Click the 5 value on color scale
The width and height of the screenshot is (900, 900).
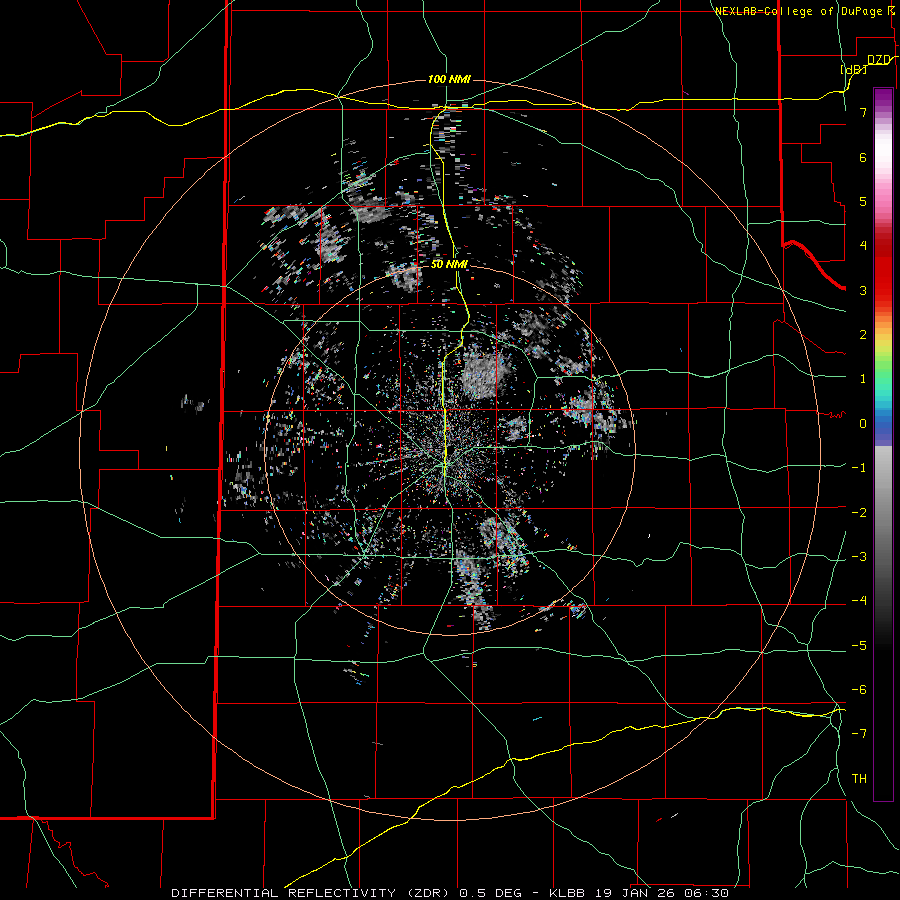point(863,201)
